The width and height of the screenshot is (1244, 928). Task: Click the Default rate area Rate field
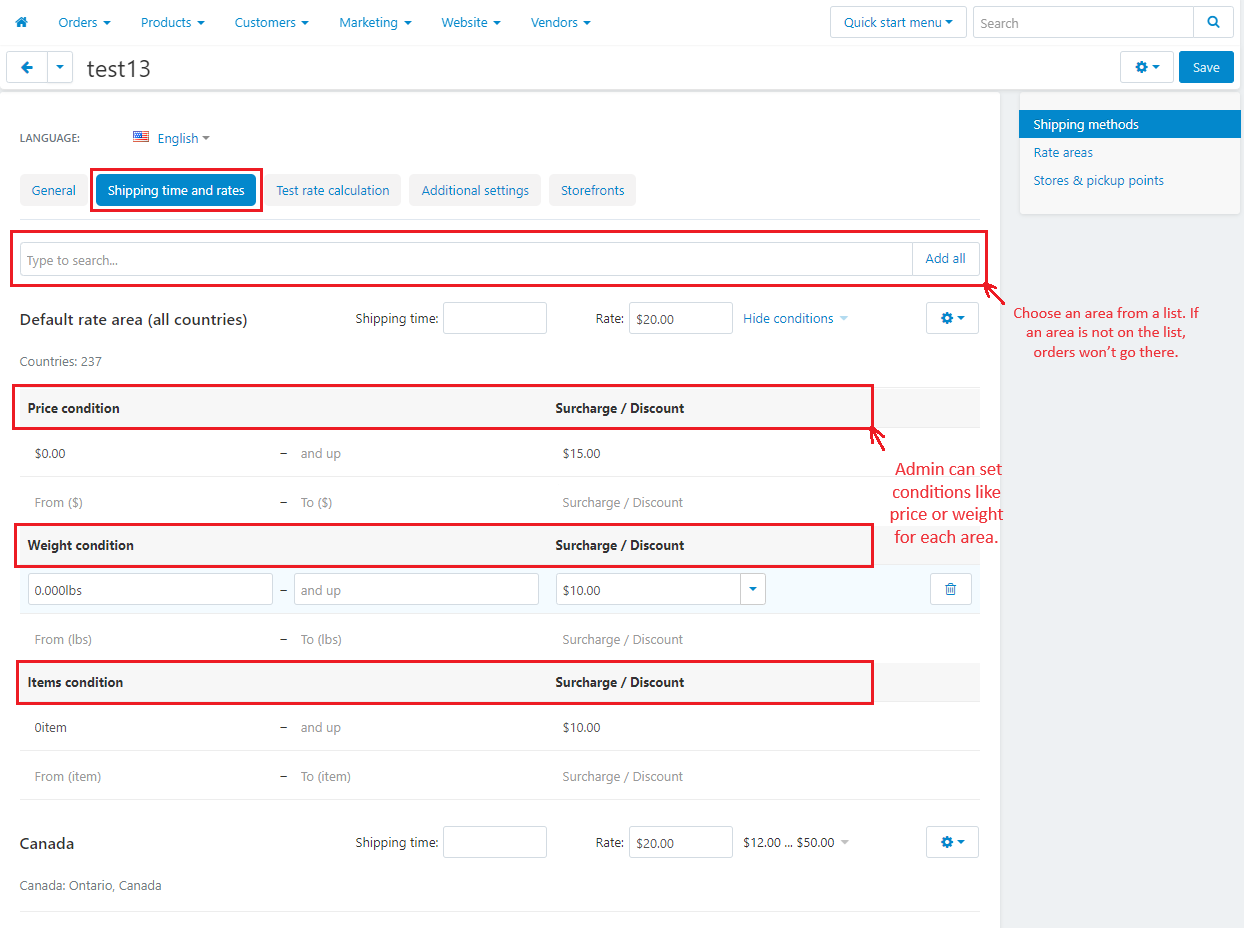[x=681, y=318]
